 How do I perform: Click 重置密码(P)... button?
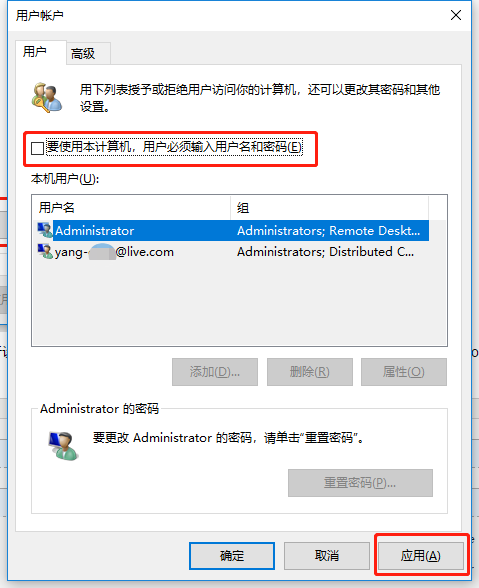[x=360, y=483]
